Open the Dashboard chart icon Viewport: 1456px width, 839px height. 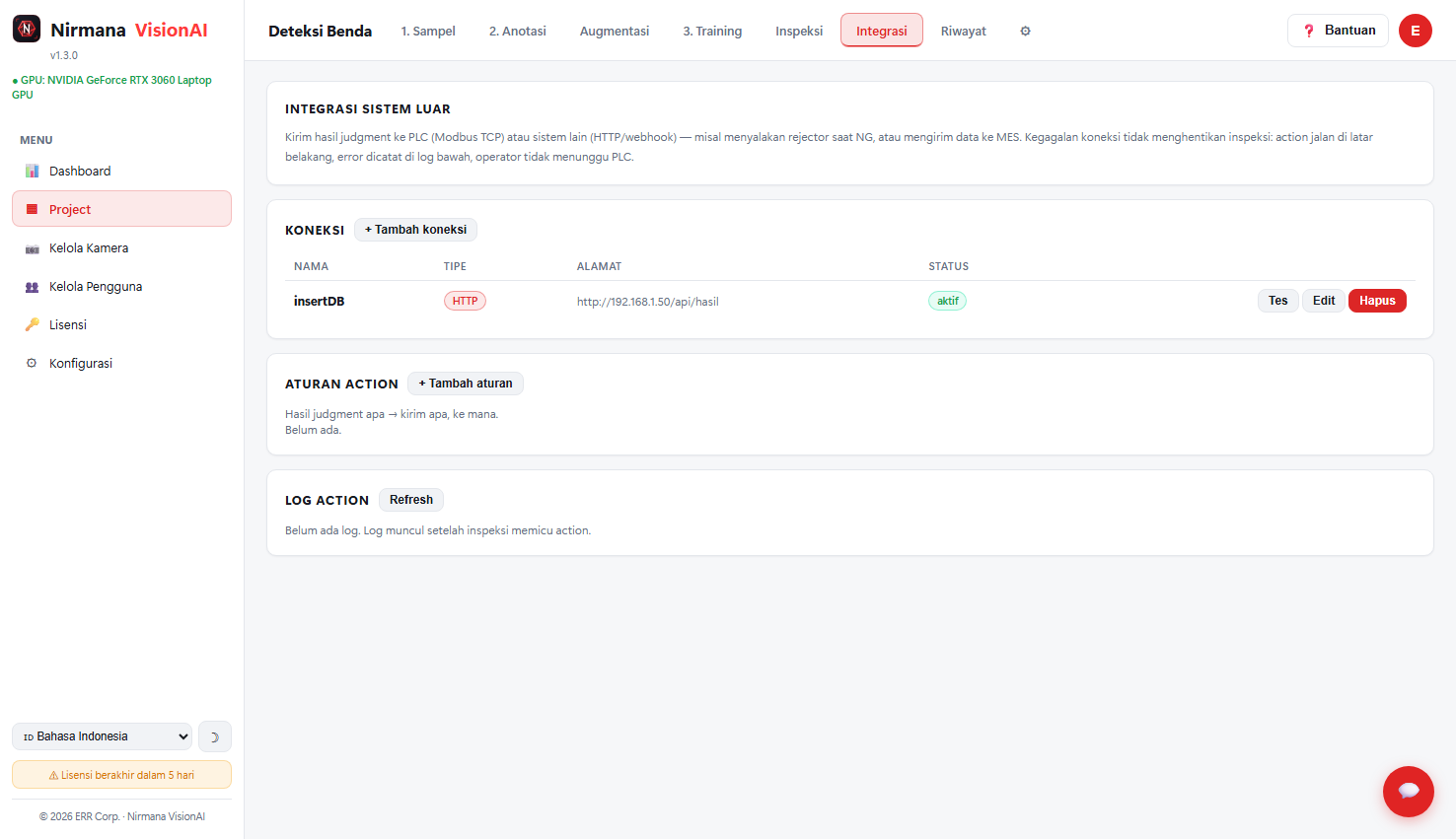[32, 171]
